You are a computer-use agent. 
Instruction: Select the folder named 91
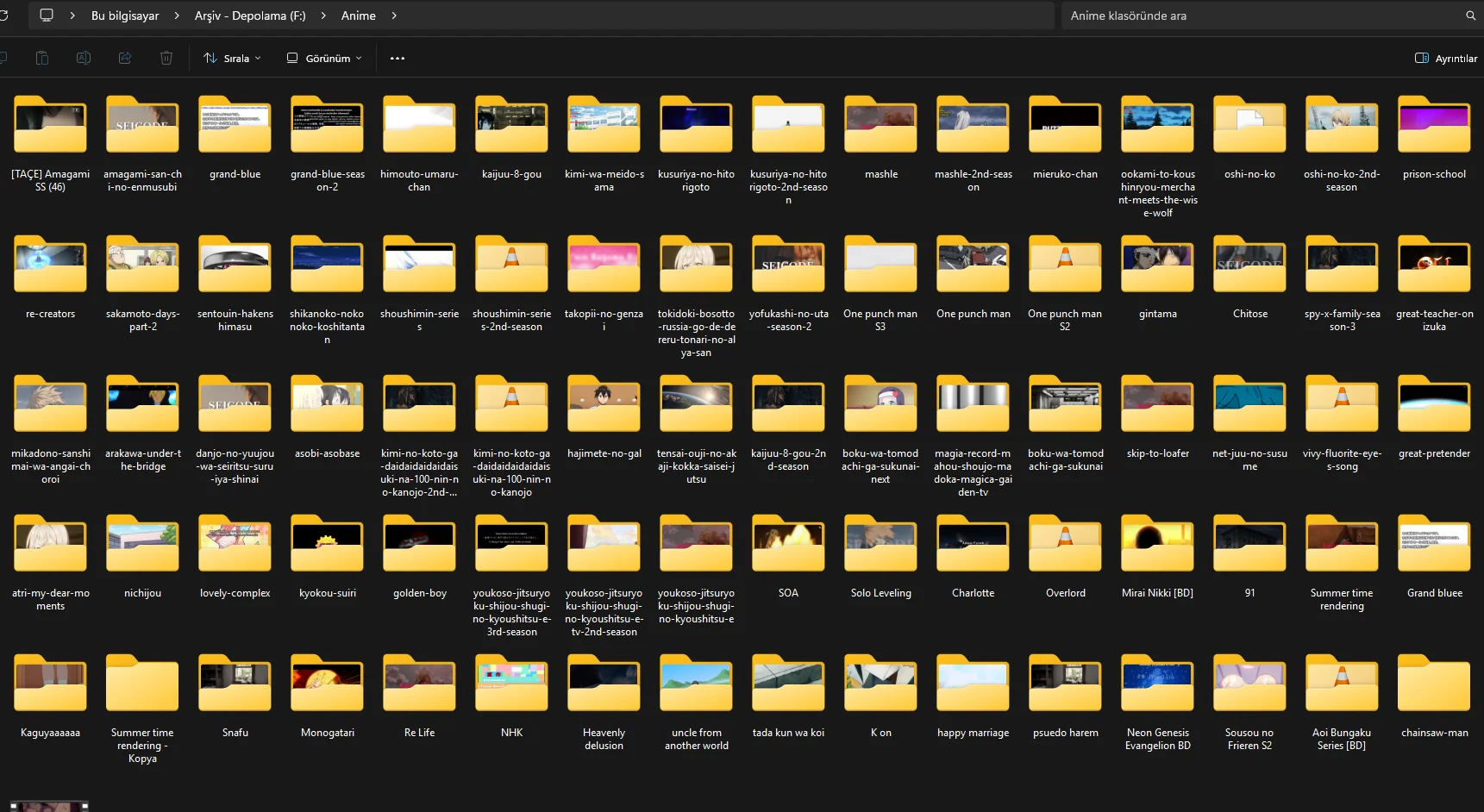tap(1249, 557)
